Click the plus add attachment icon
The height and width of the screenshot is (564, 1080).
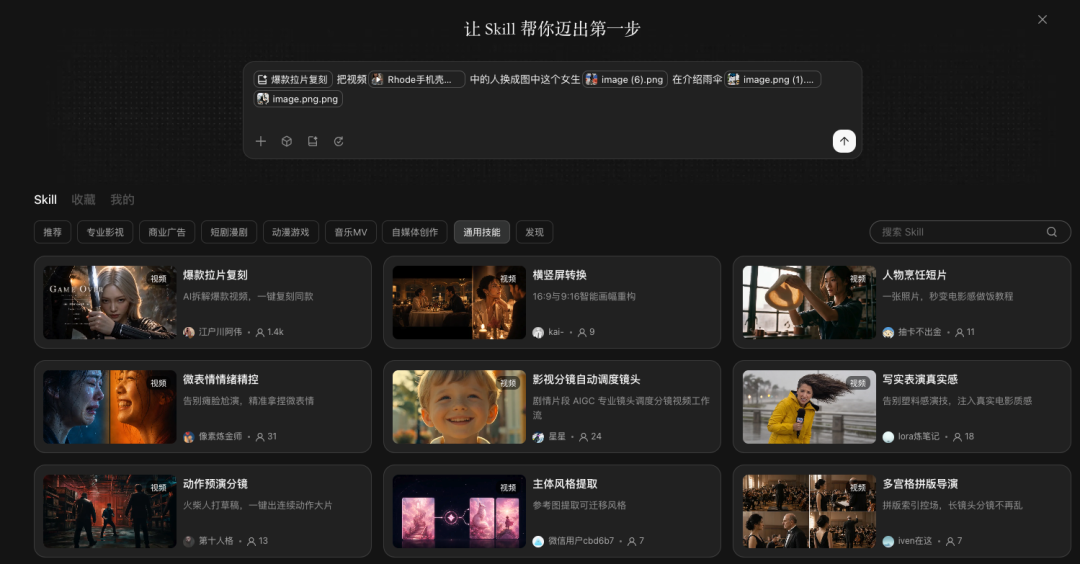[x=260, y=141]
